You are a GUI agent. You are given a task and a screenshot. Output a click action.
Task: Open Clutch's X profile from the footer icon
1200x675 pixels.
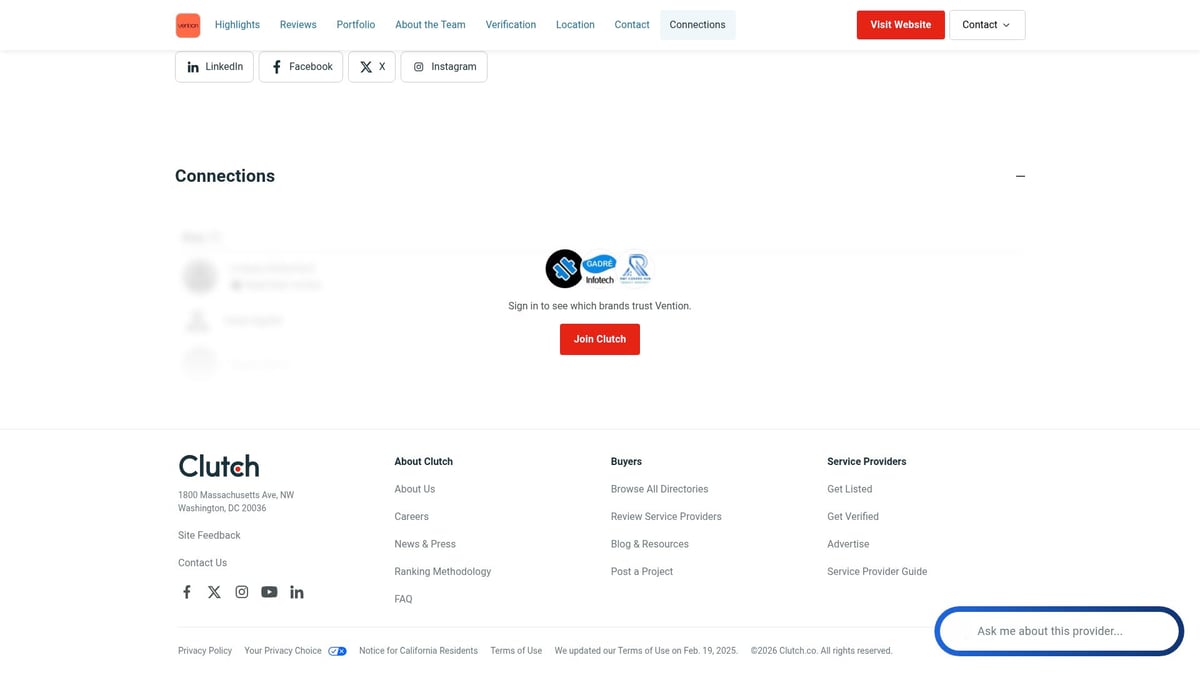click(214, 591)
